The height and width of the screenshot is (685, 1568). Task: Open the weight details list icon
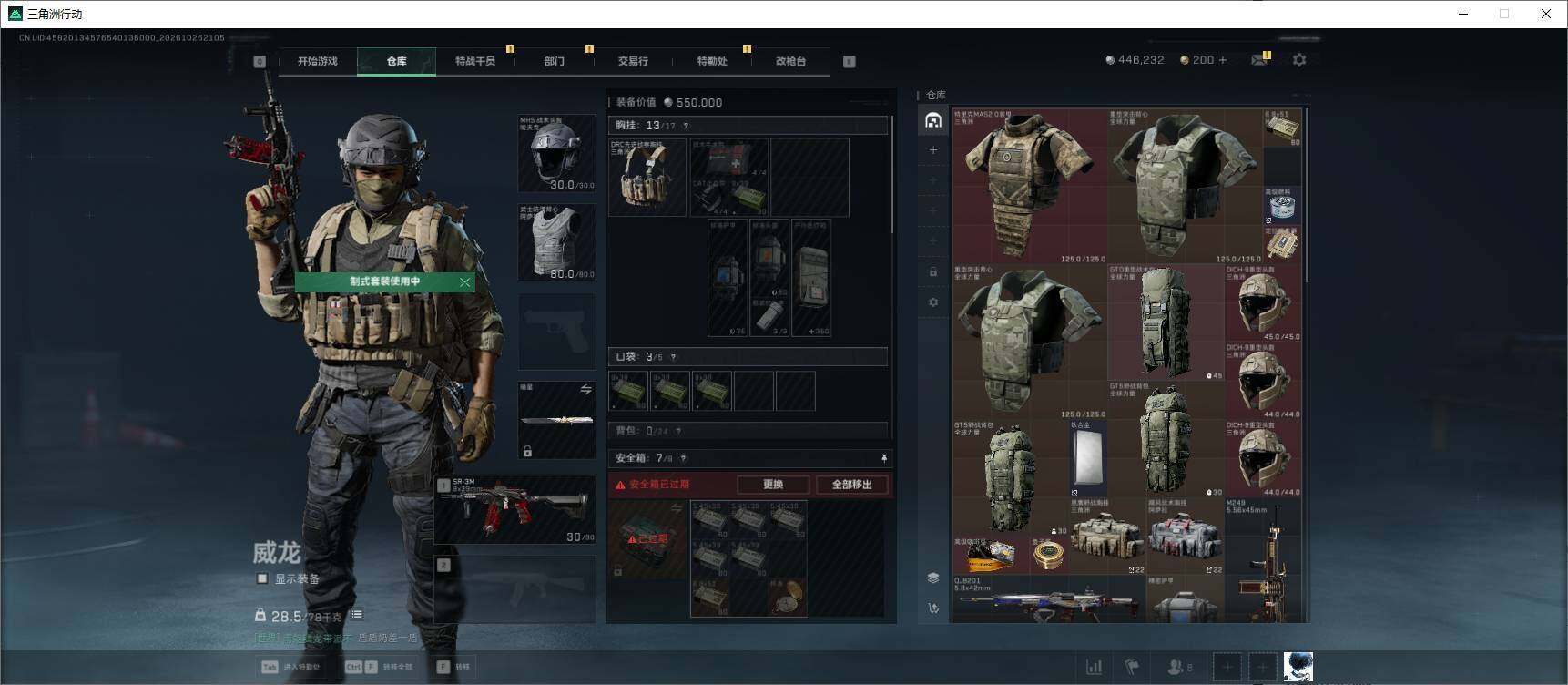click(357, 615)
